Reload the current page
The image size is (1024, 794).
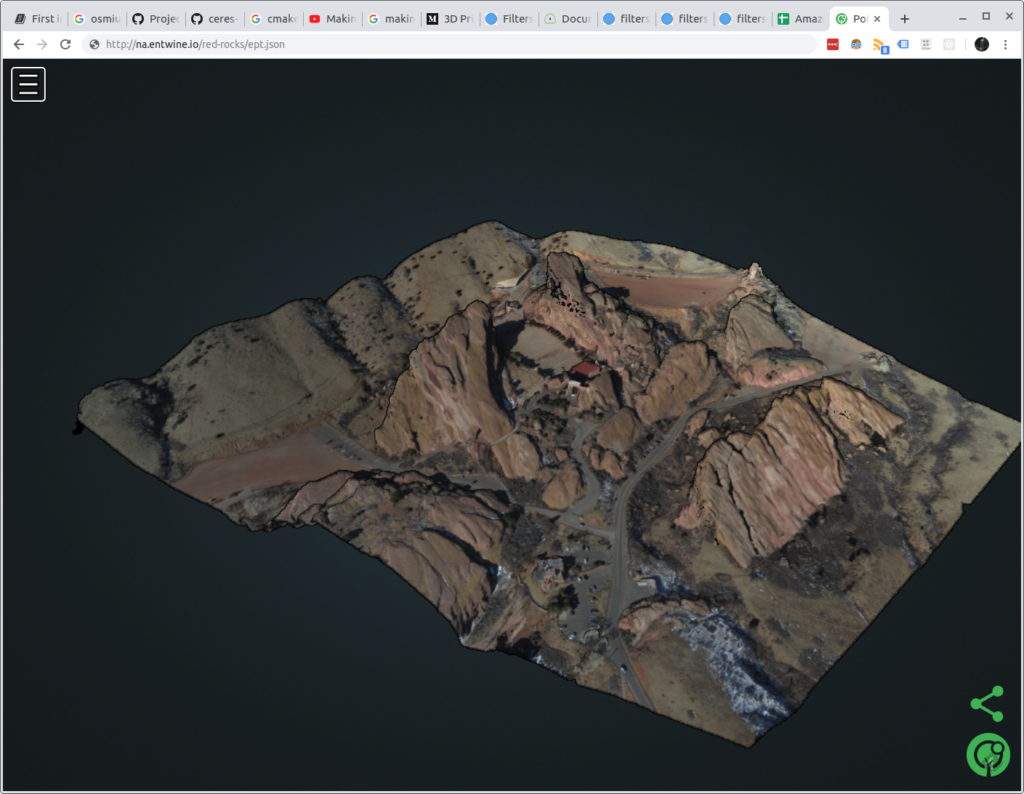point(65,44)
